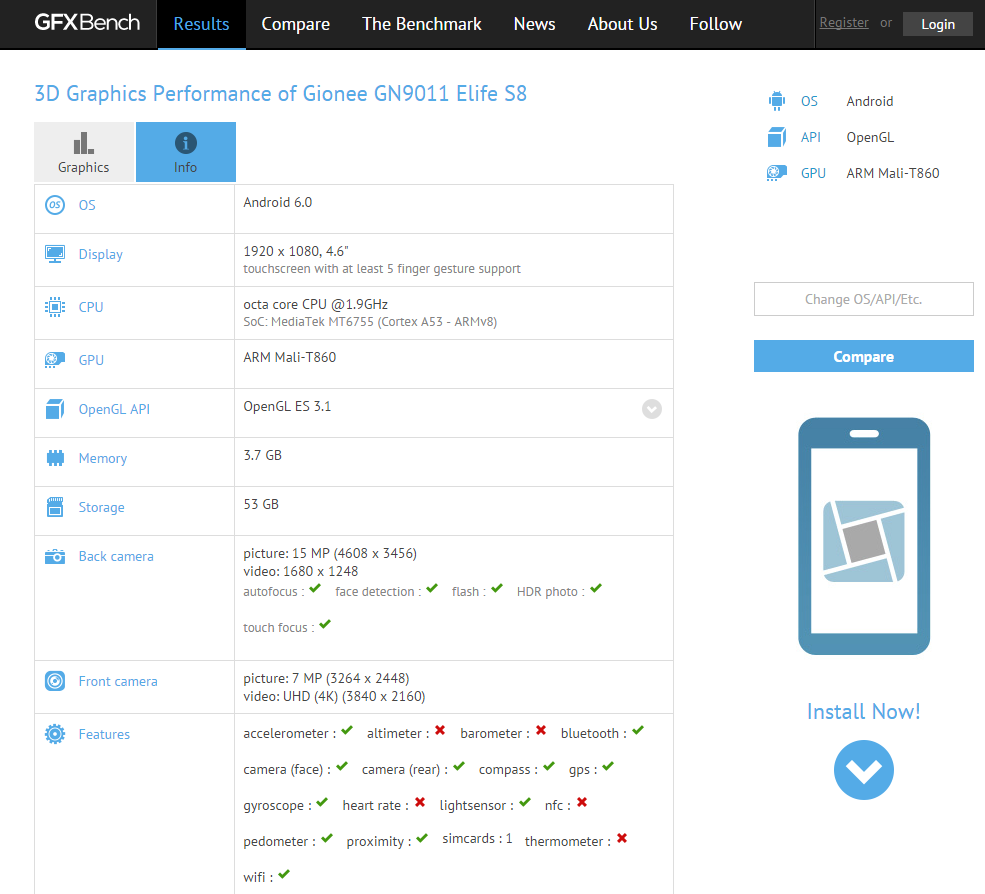Click the CPU chip icon
The height and width of the screenshot is (894, 985).
[55, 307]
